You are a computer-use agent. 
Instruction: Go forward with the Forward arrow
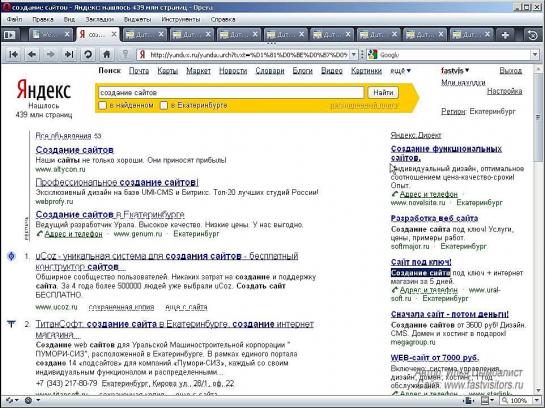point(51,54)
